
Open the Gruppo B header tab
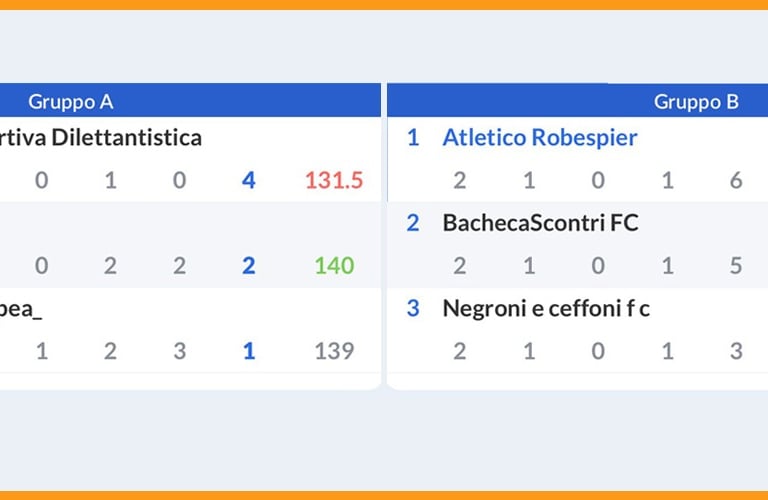tap(696, 101)
